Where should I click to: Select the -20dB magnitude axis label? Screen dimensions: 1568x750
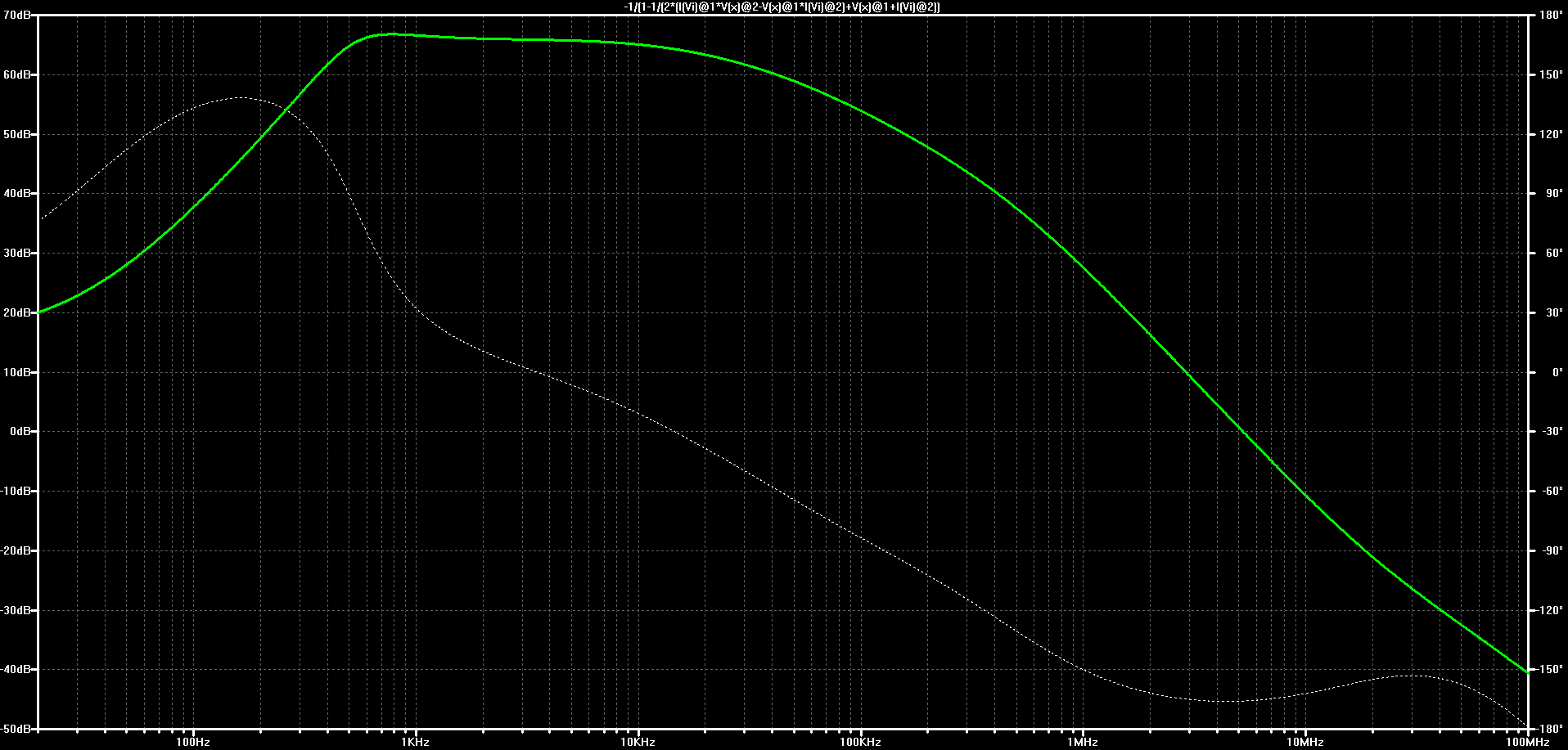(15, 550)
